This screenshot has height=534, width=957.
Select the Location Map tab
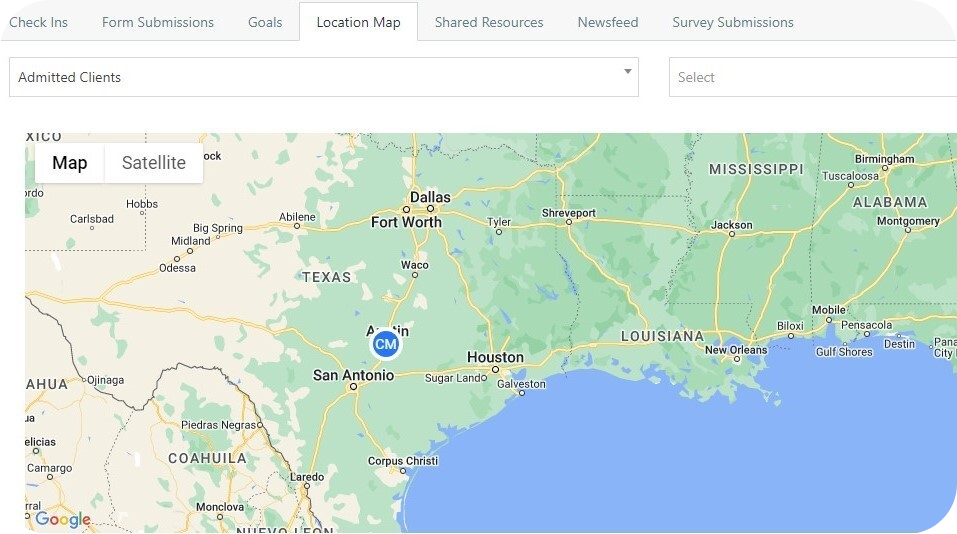pyautogui.click(x=358, y=22)
